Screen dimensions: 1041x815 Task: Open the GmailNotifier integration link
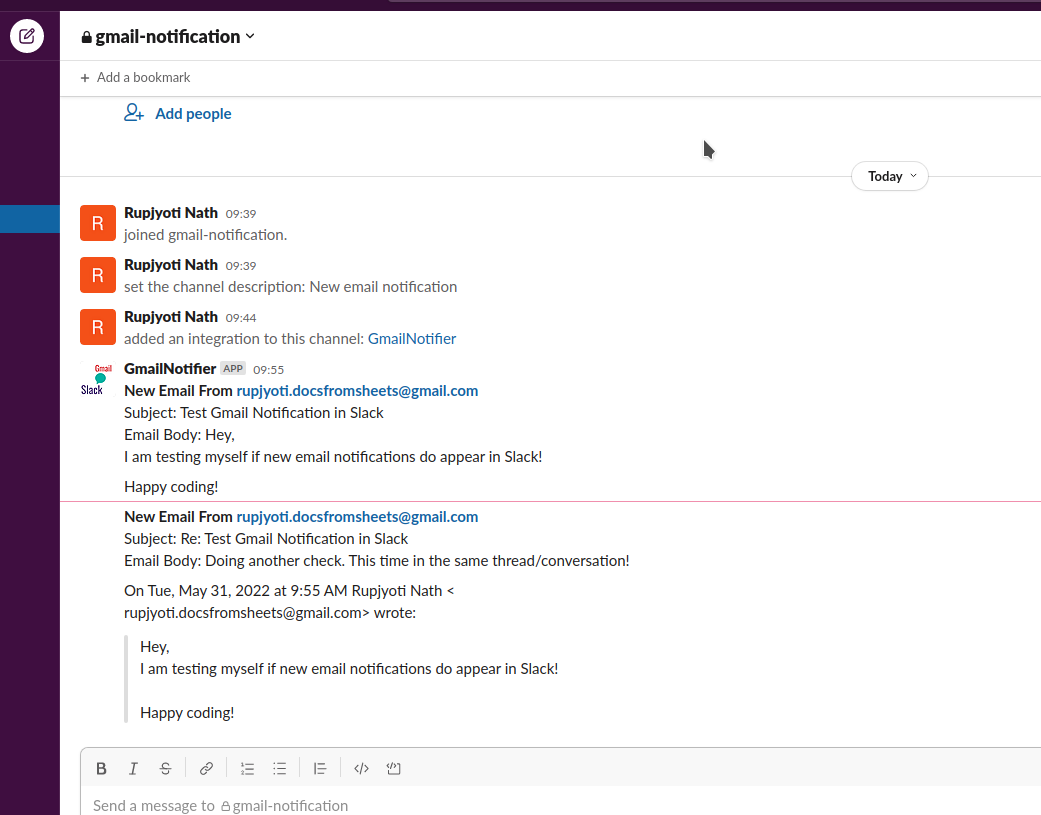coord(412,339)
